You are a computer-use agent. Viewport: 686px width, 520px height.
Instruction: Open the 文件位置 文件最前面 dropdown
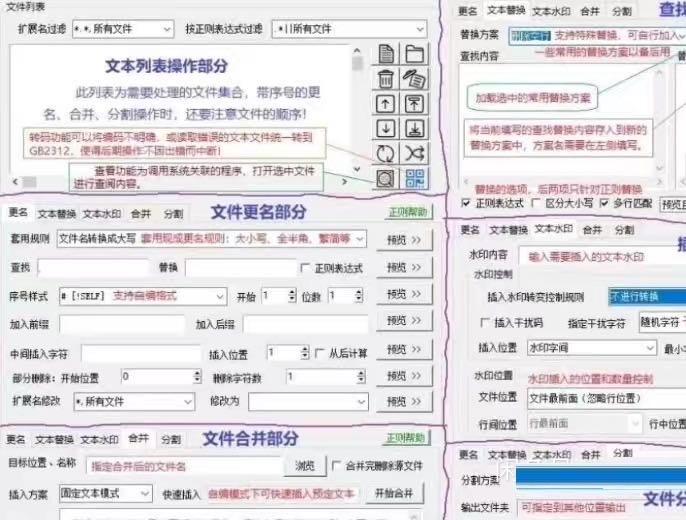[606, 398]
